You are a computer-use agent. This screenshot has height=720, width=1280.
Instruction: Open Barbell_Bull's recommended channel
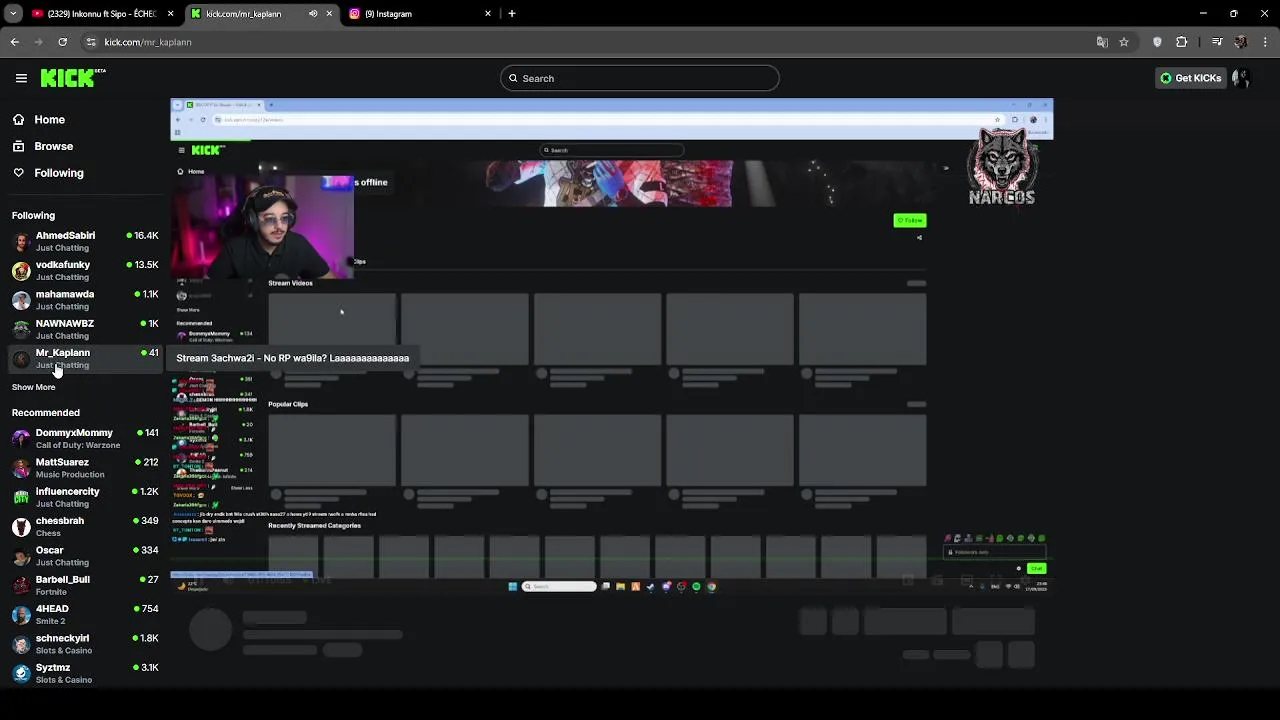point(85,585)
